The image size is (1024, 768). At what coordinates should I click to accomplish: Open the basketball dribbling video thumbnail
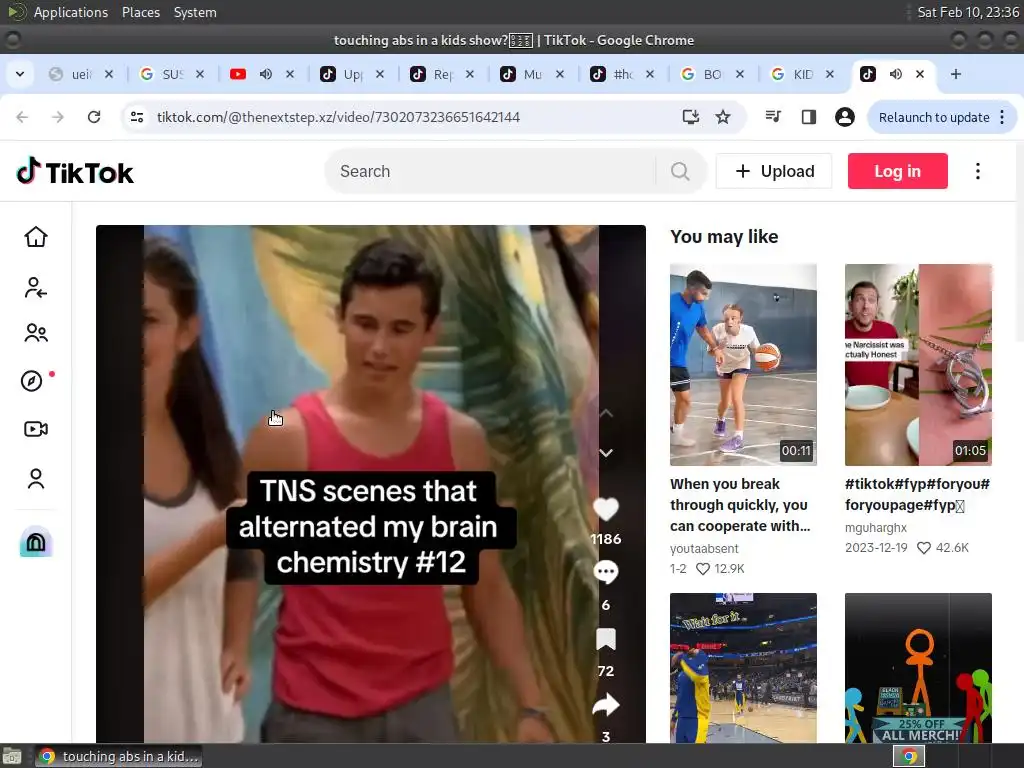pos(743,364)
